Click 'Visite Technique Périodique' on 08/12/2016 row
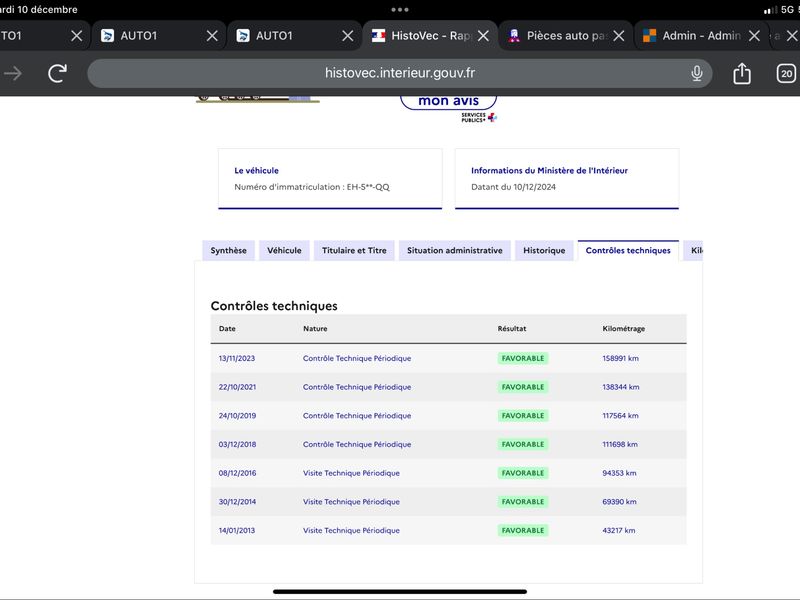 [x=351, y=473]
